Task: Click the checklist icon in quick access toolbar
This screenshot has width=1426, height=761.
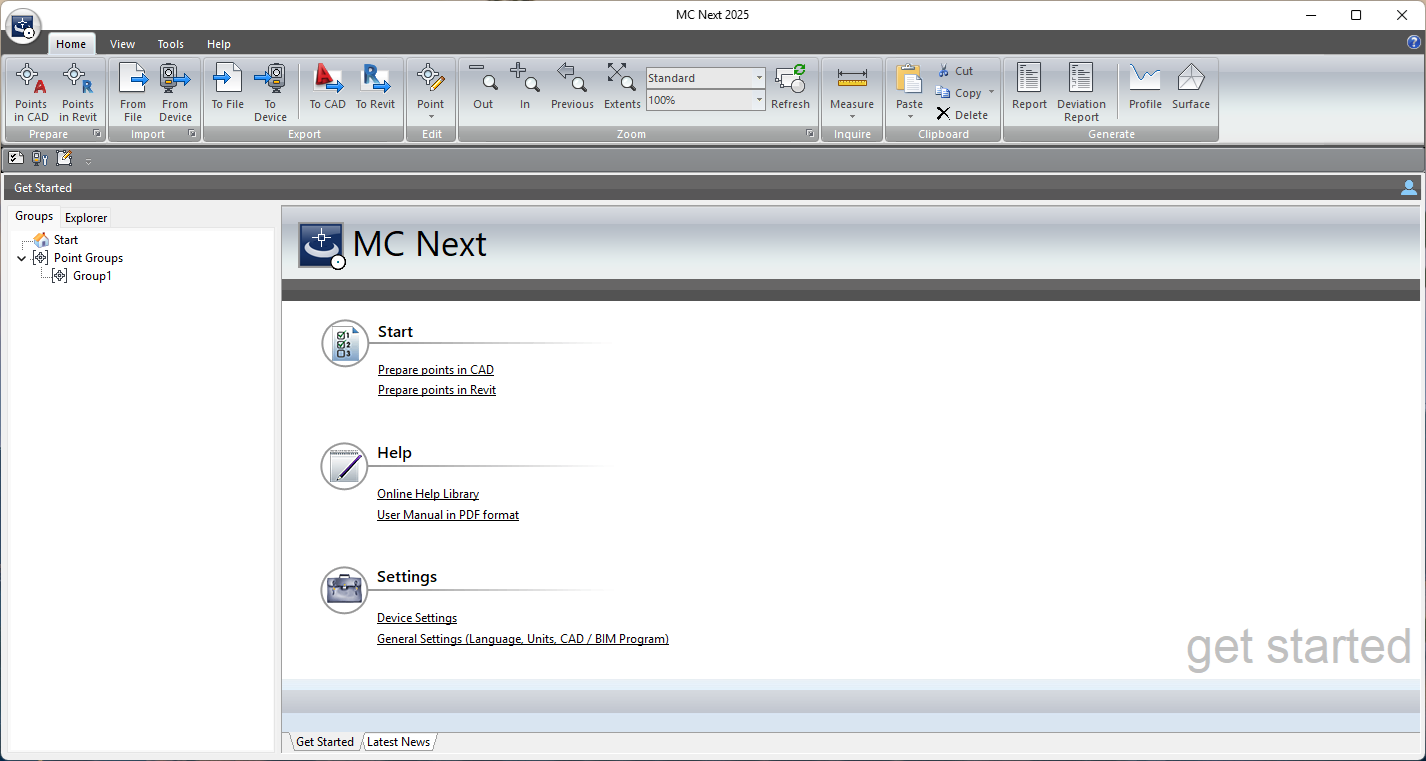Action: point(16,158)
